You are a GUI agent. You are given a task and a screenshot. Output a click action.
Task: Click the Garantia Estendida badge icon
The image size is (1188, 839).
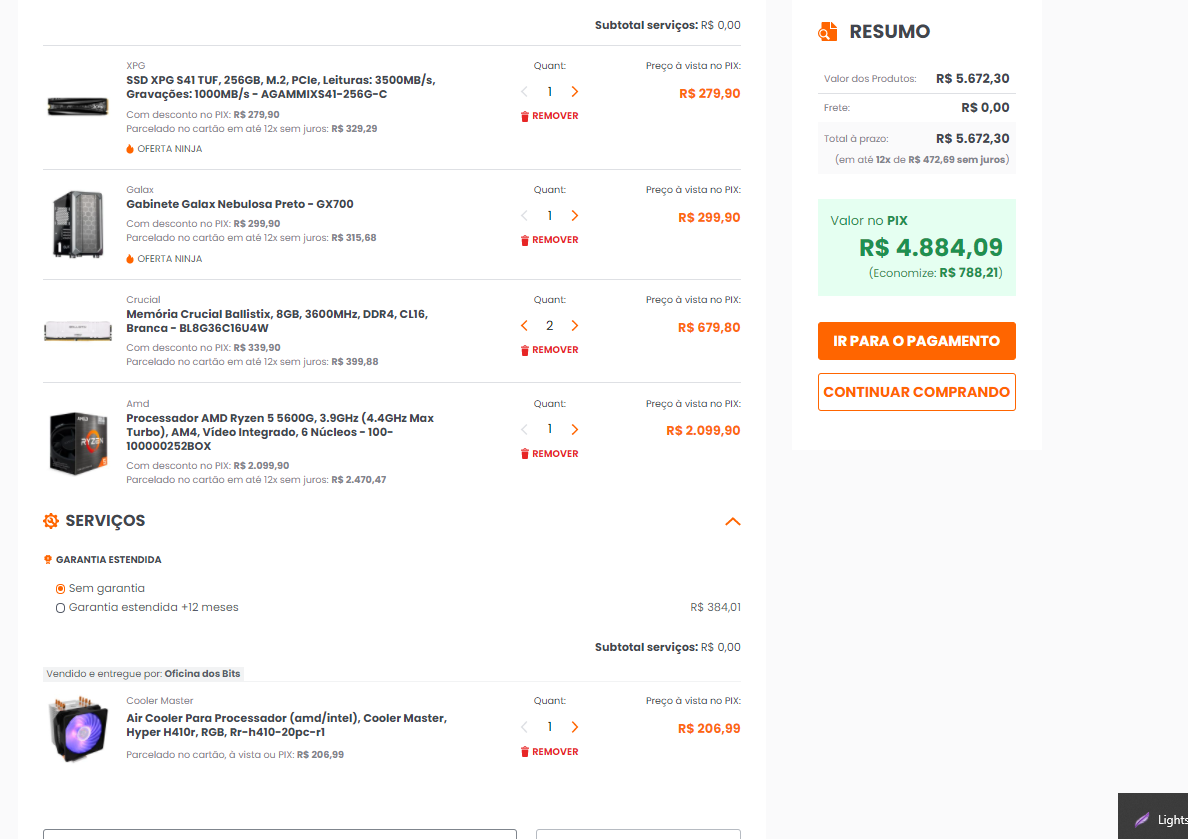tap(48, 560)
